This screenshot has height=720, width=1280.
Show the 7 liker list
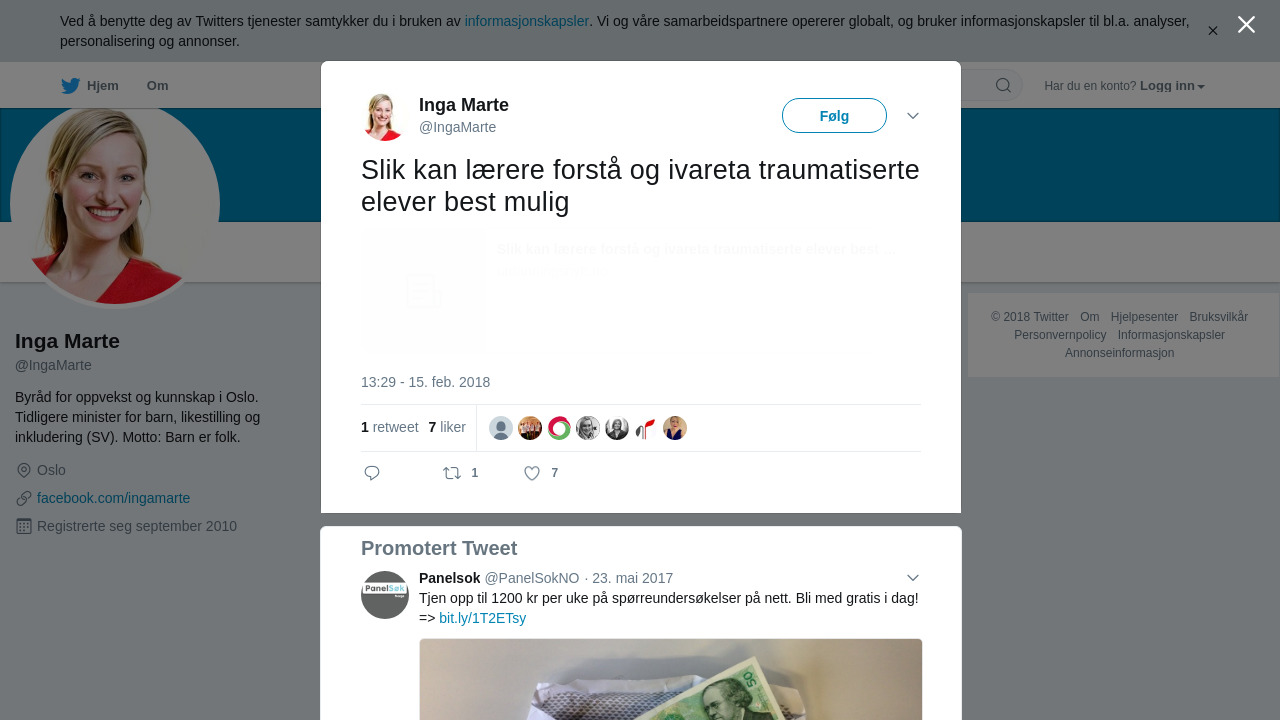447,427
